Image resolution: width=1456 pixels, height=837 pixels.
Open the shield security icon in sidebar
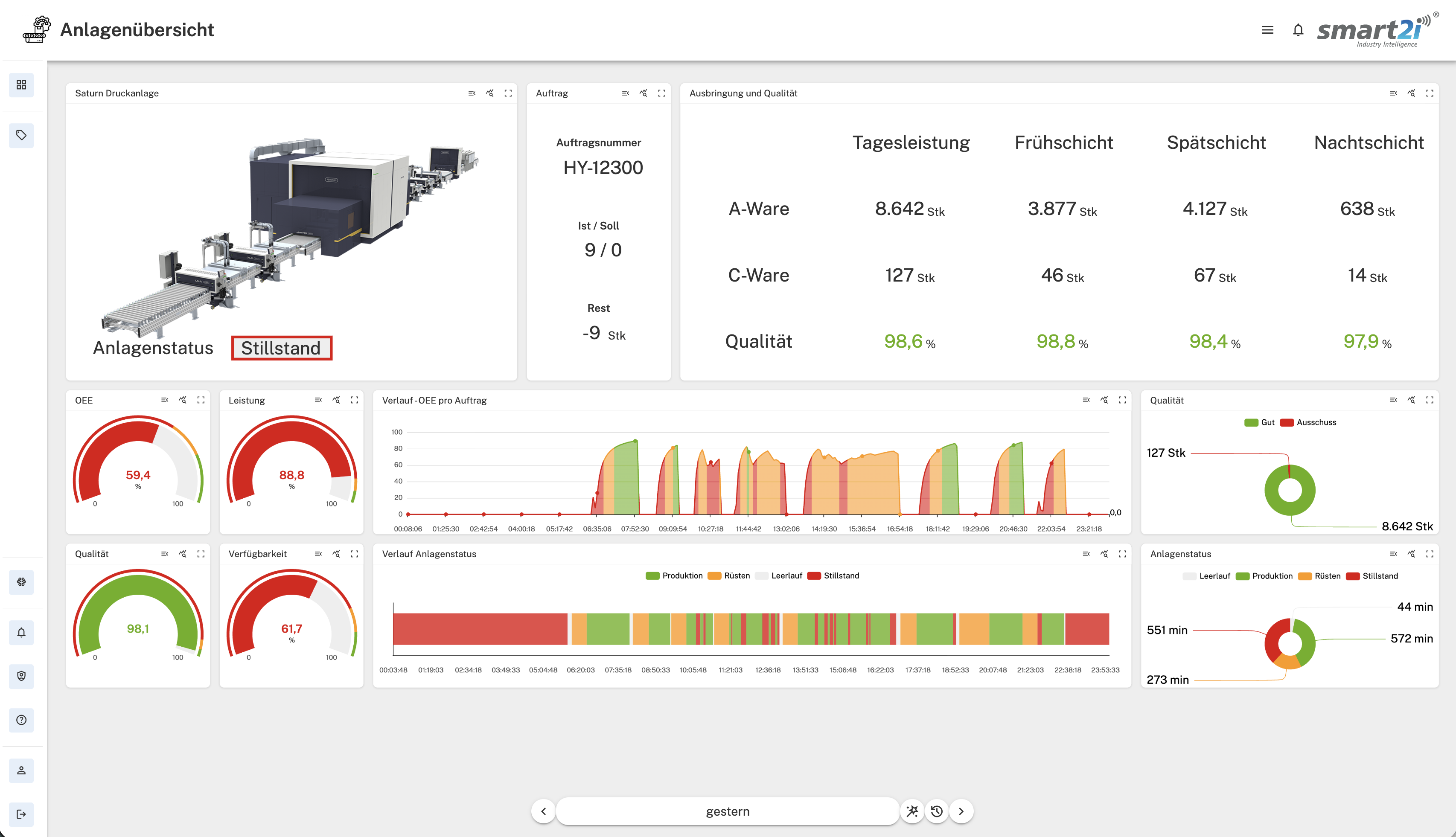pos(21,676)
